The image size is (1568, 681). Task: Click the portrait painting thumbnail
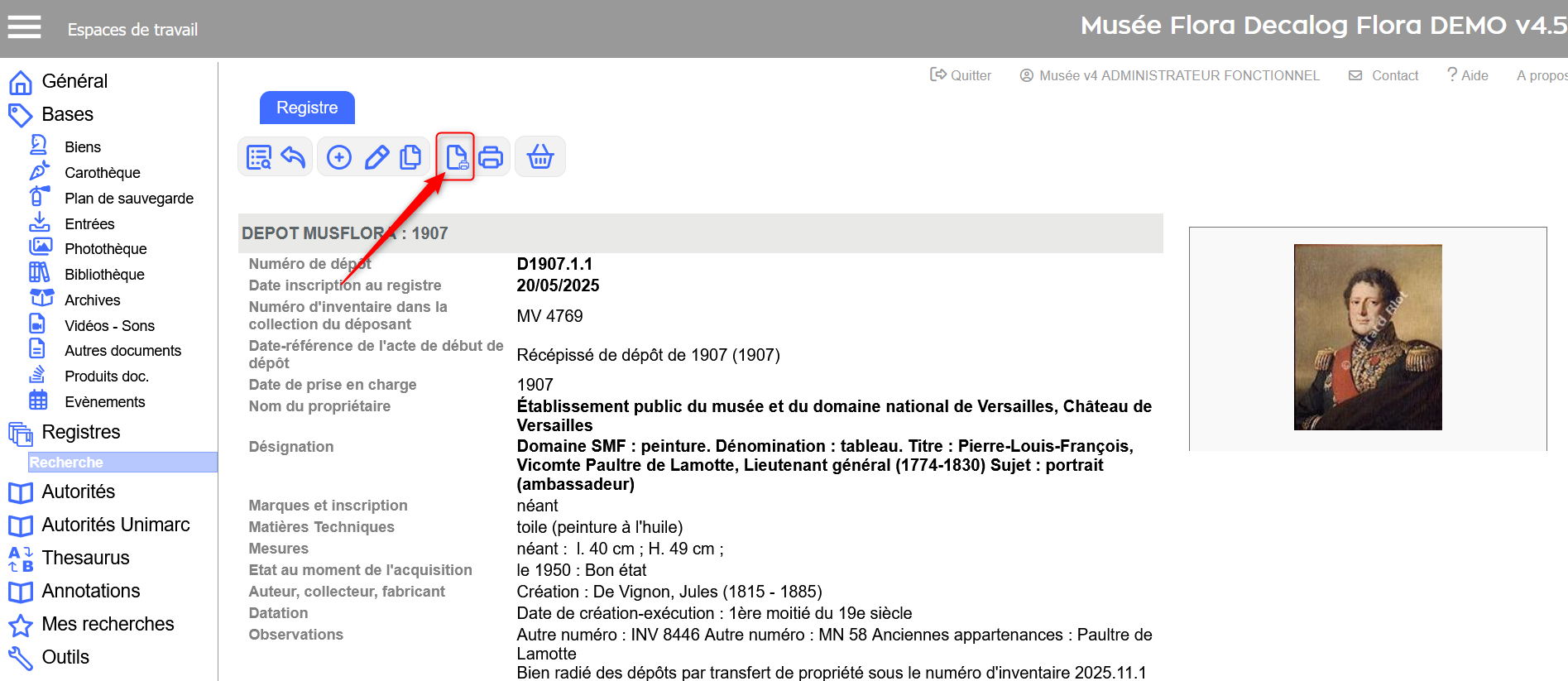coord(1367,337)
